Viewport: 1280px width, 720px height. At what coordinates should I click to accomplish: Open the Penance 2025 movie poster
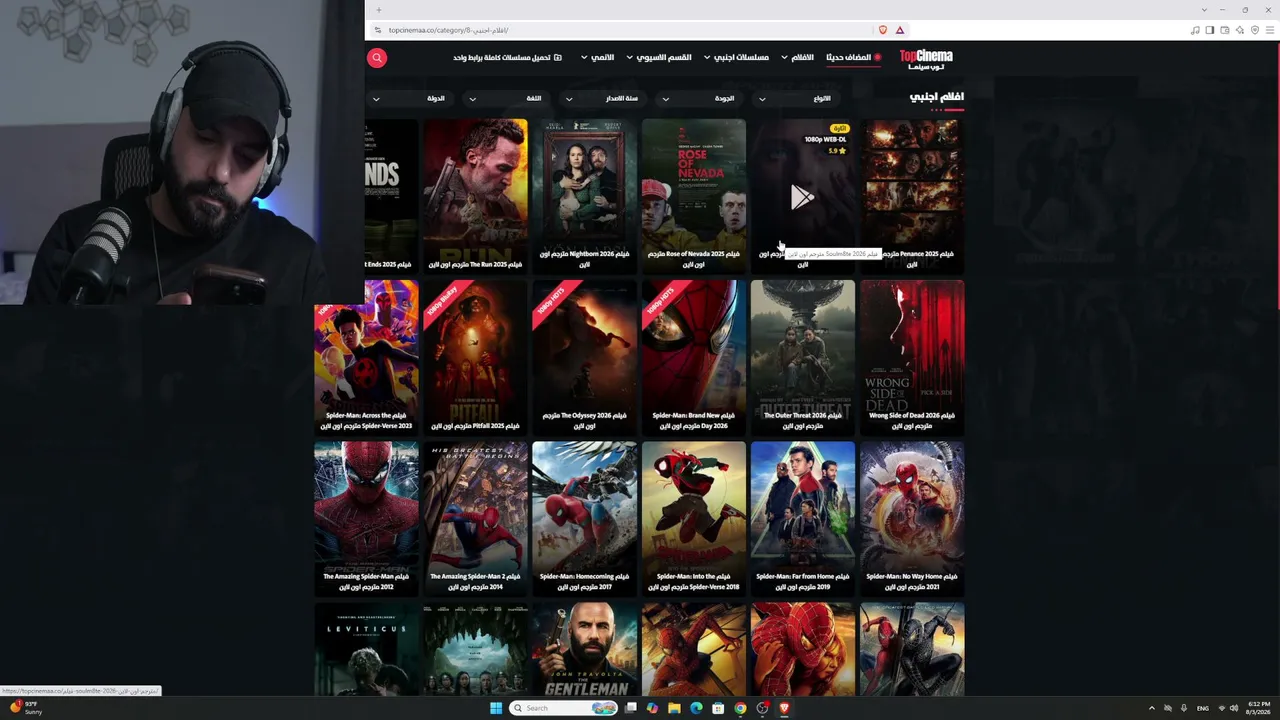coord(912,195)
